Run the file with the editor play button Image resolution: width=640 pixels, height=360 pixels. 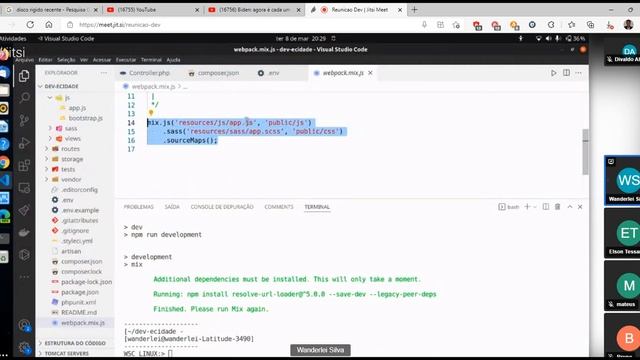pos(553,73)
